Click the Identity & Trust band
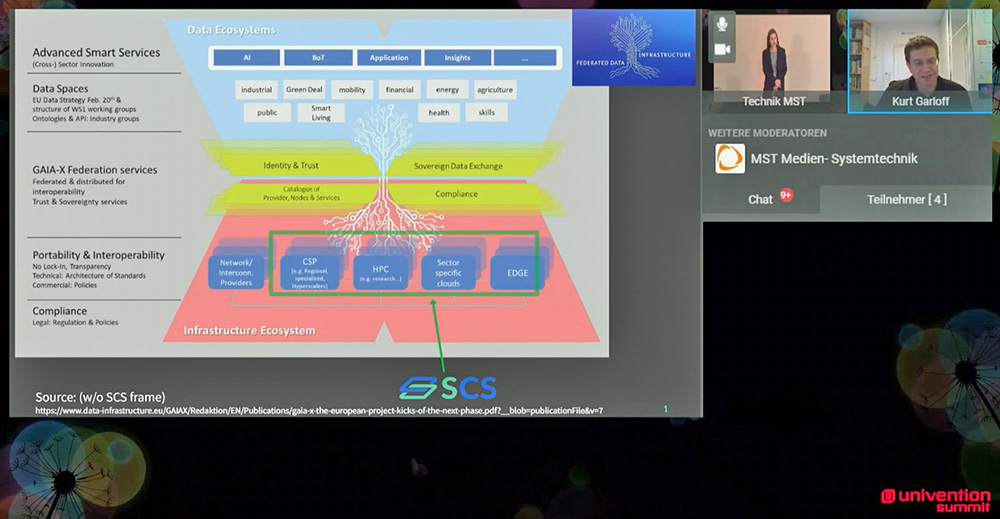This screenshot has height=519, width=1000. 290,165
